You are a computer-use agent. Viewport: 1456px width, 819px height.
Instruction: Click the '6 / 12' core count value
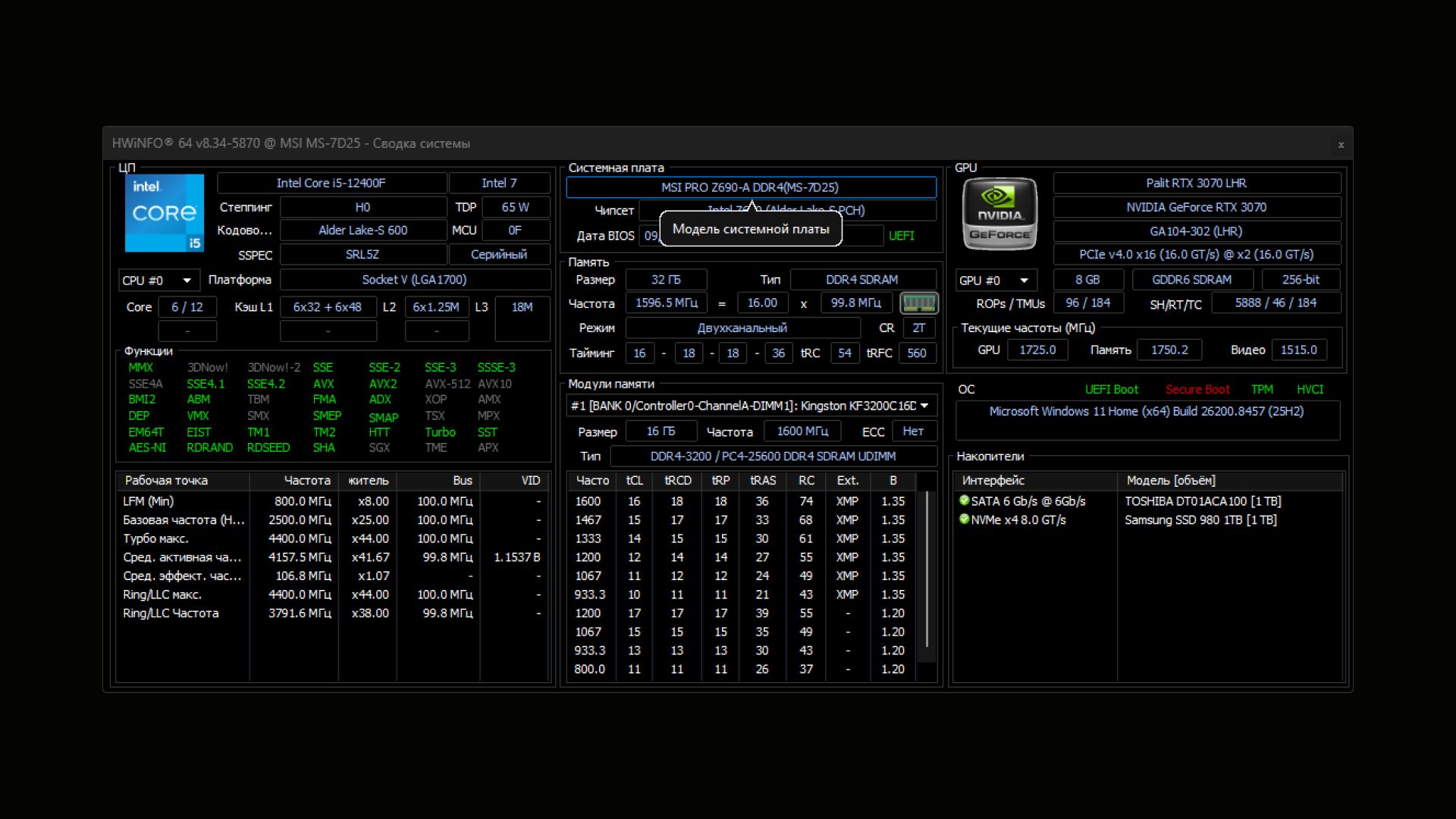(187, 307)
